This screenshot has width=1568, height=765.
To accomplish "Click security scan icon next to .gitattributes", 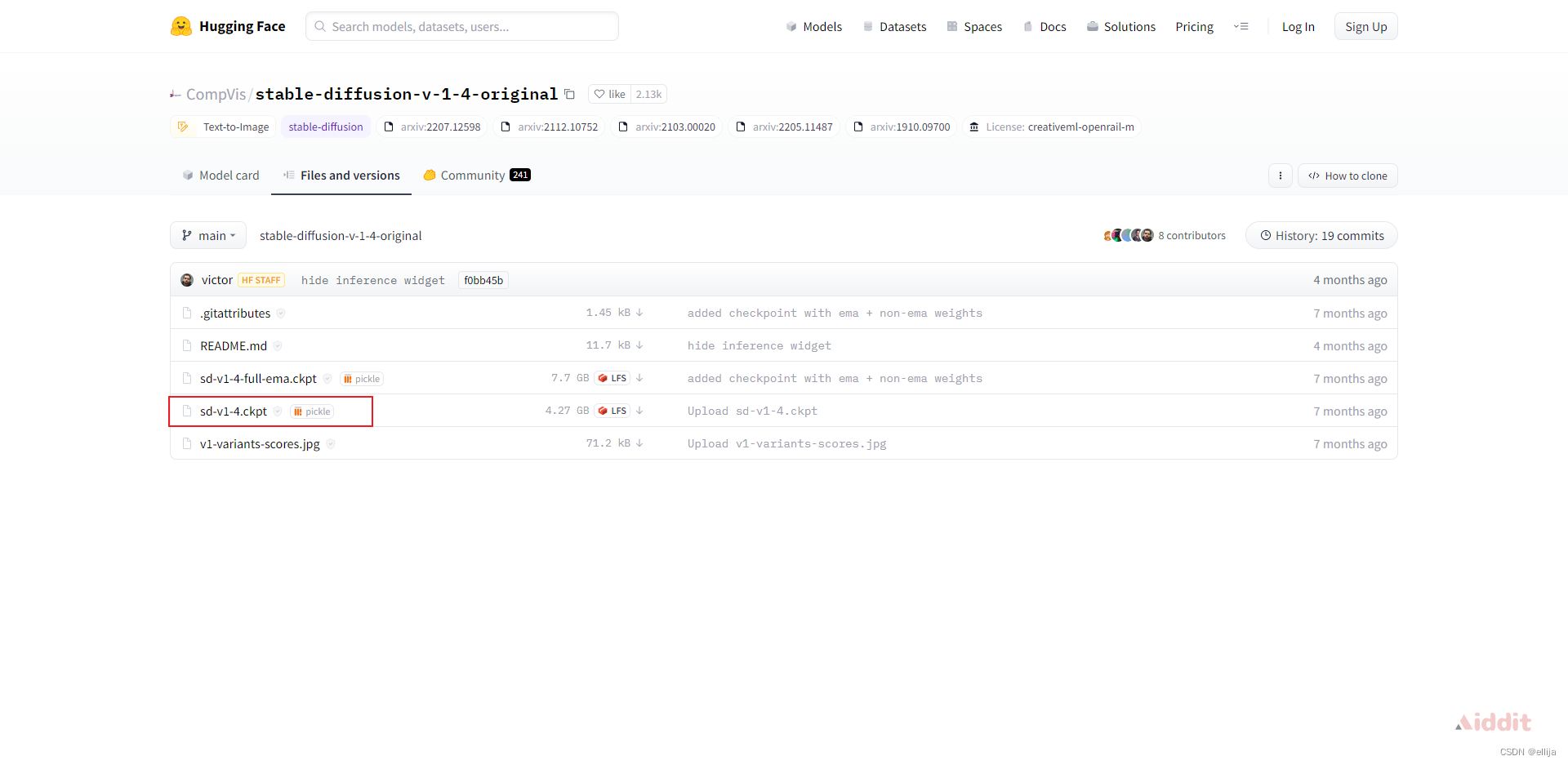I will point(281,314).
